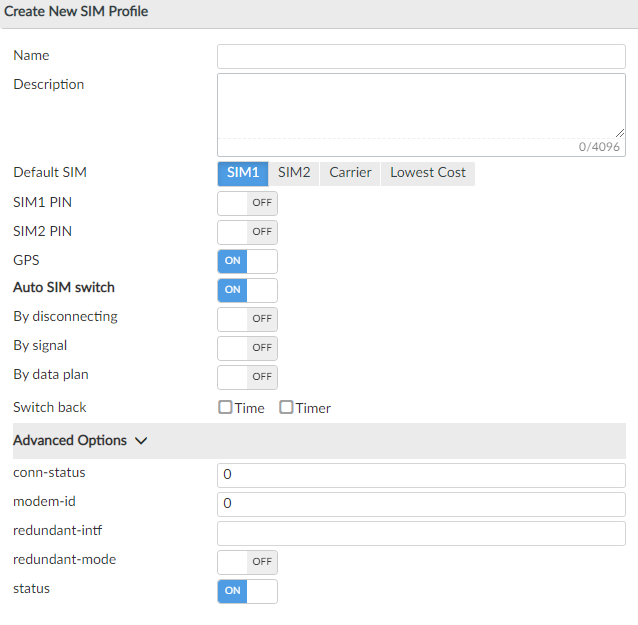Enable the By disconnecting toggle

[247, 319]
